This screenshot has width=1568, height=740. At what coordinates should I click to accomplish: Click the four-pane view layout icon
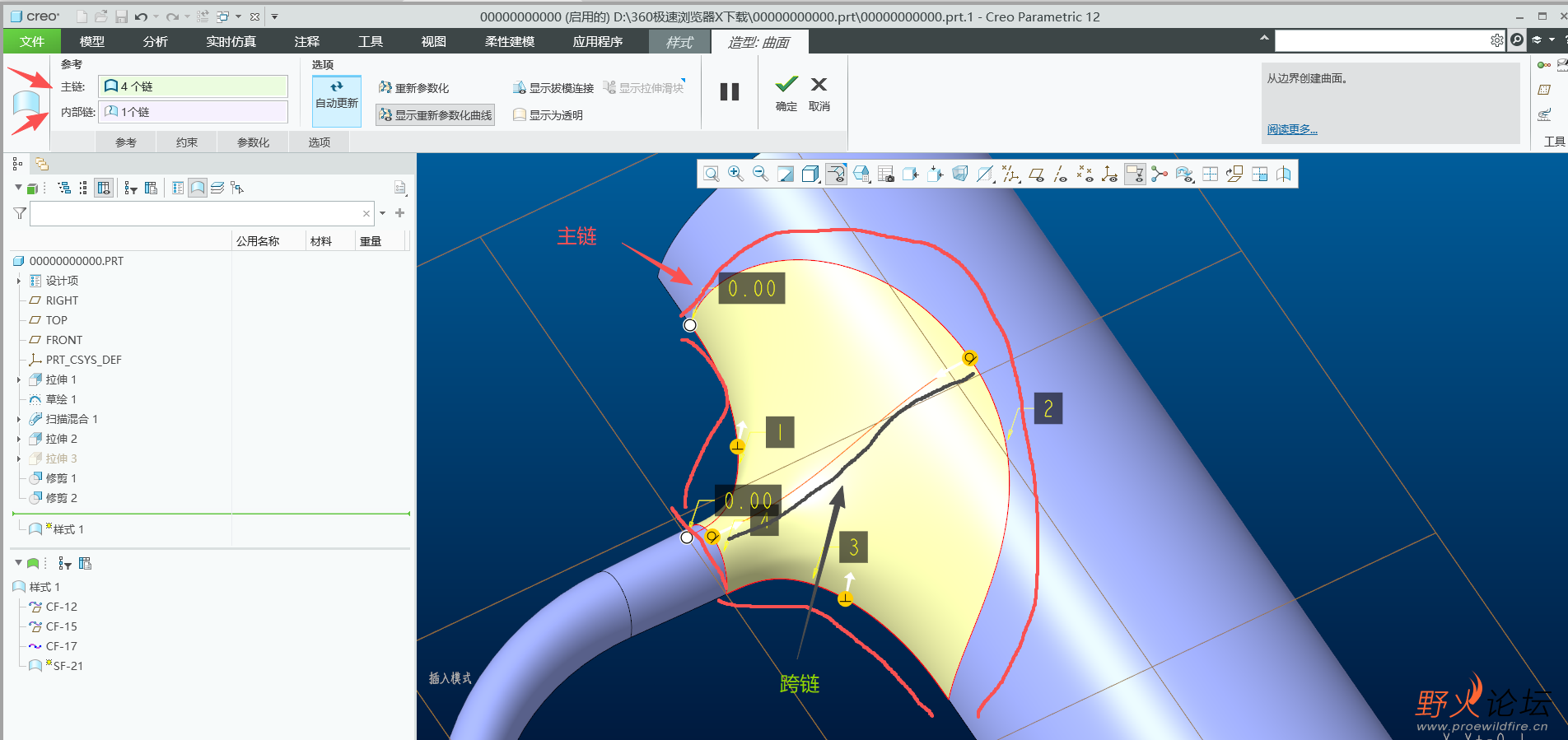[1210, 174]
